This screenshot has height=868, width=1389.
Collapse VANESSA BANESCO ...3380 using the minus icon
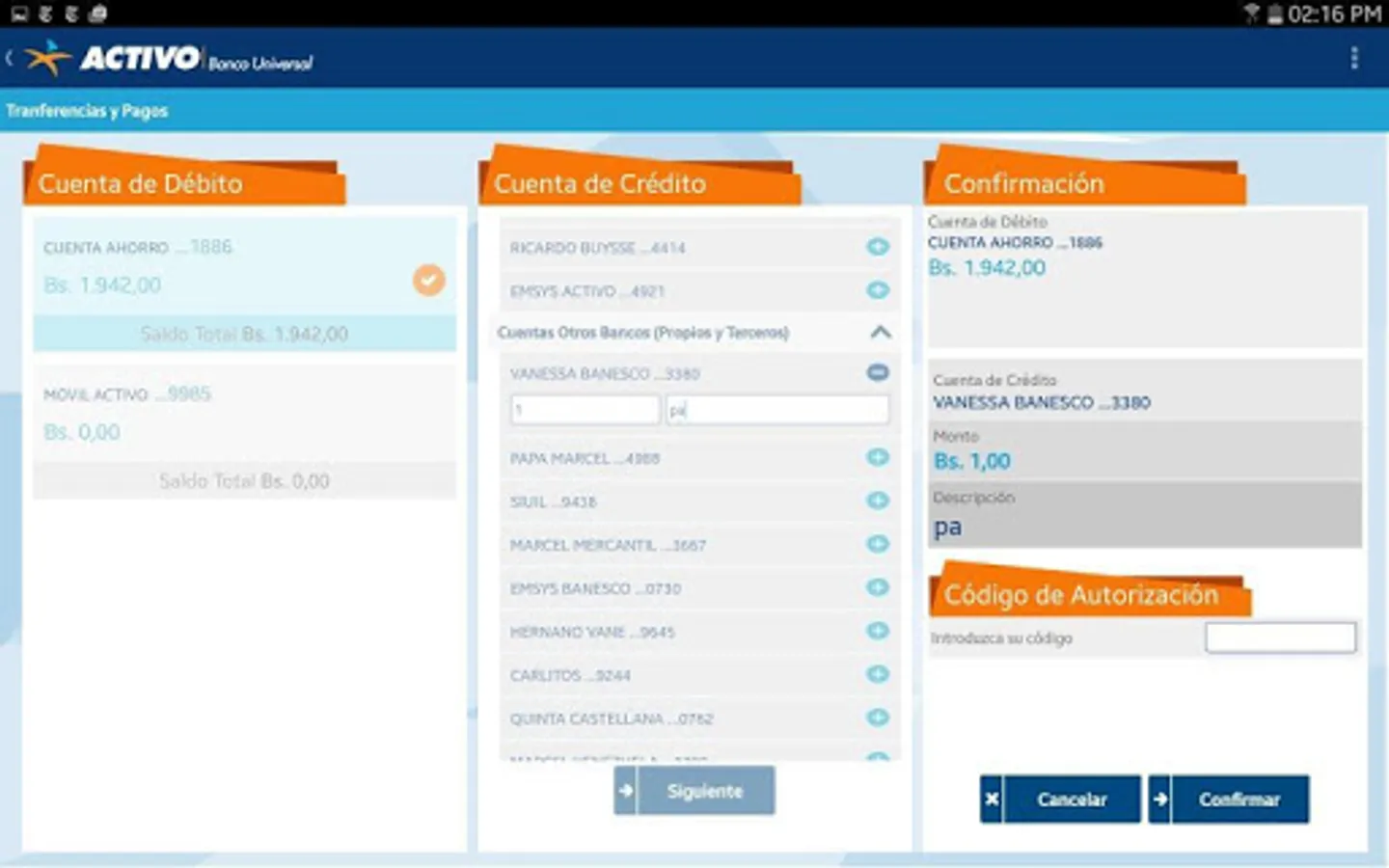click(878, 372)
